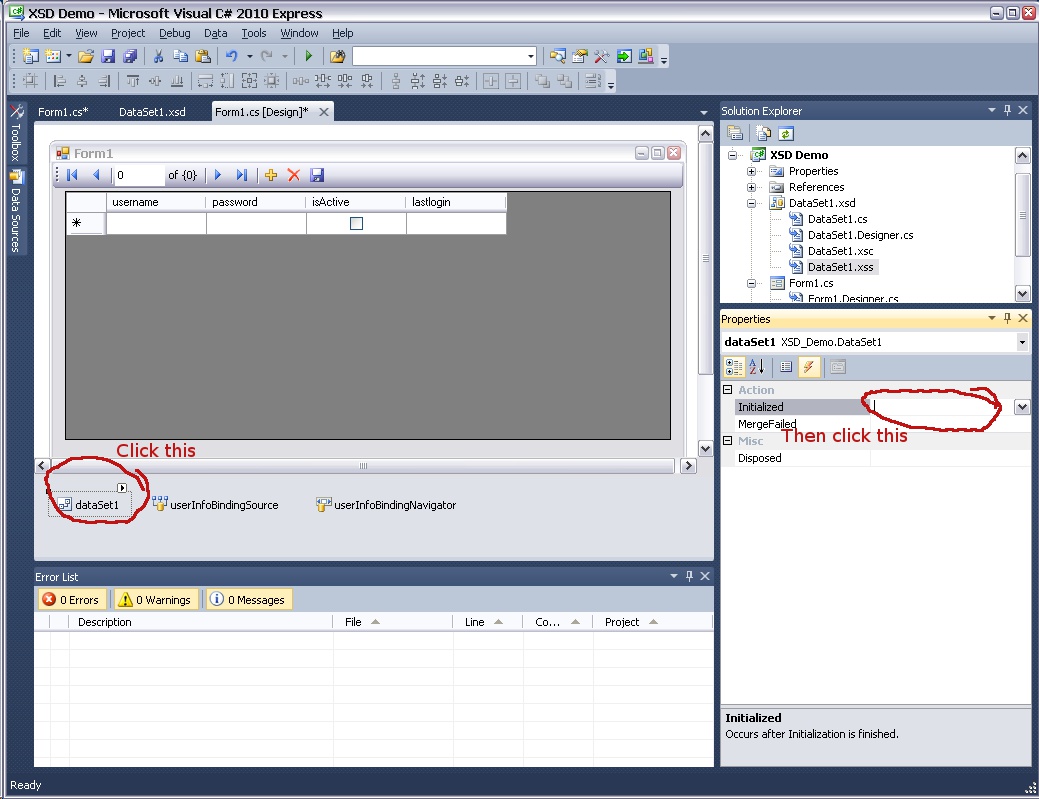1039x799 pixels.
Task: Collapse the DataSet1.xsd tree node
Action: pyautogui.click(x=749, y=202)
